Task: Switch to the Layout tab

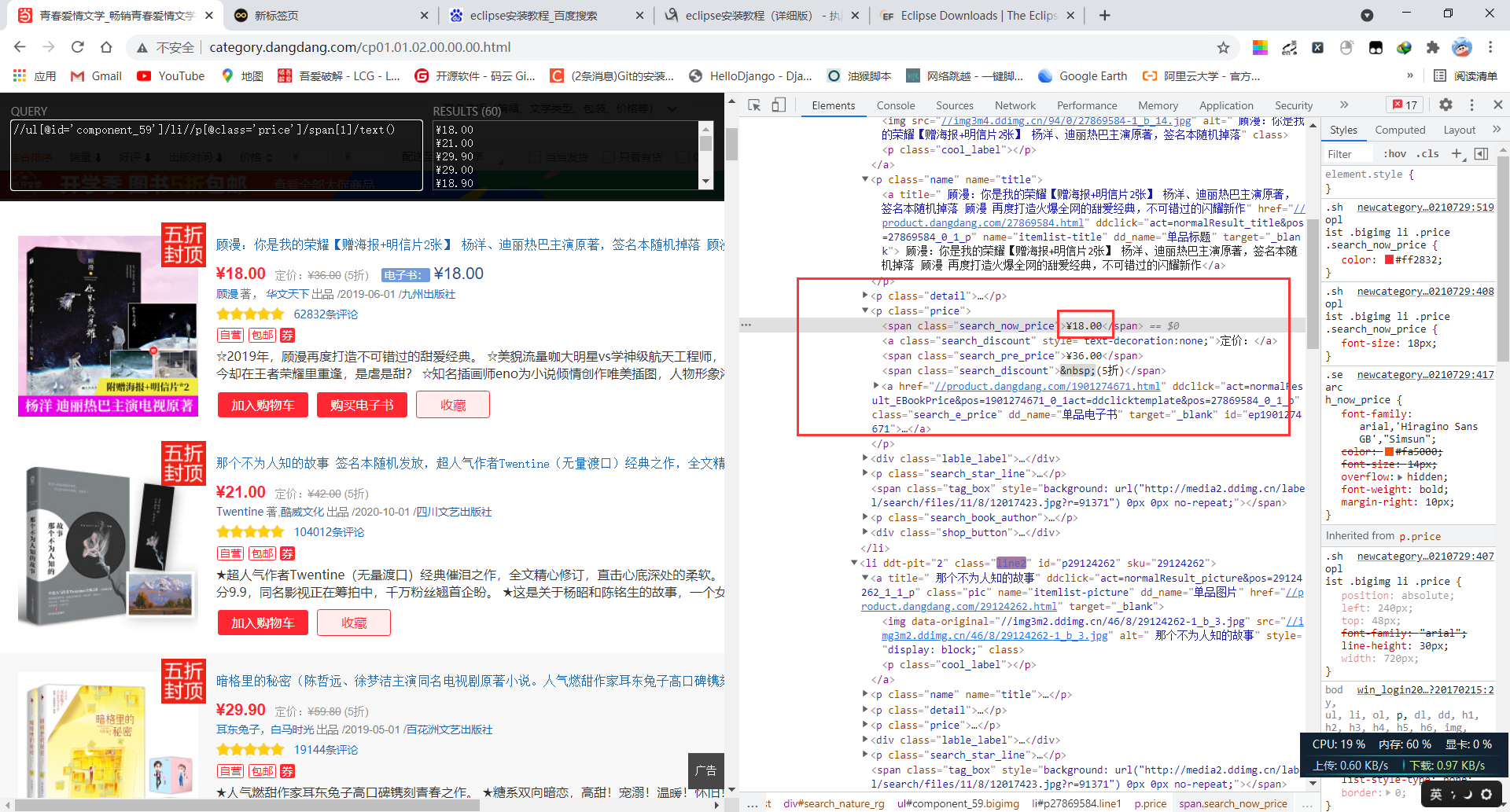Action: [x=1460, y=130]
